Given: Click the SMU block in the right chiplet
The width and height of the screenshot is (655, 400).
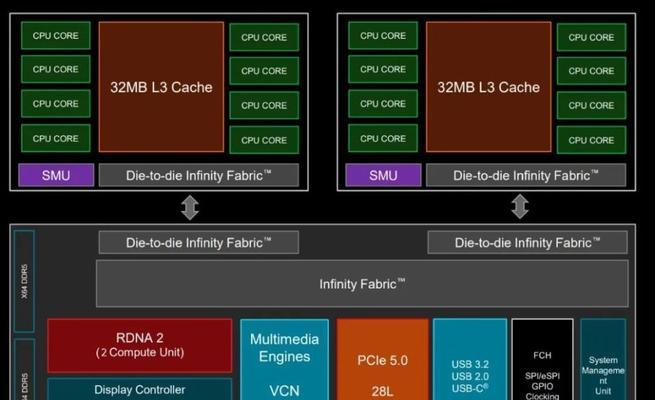Looking at the screenshot, I should 383,175.
